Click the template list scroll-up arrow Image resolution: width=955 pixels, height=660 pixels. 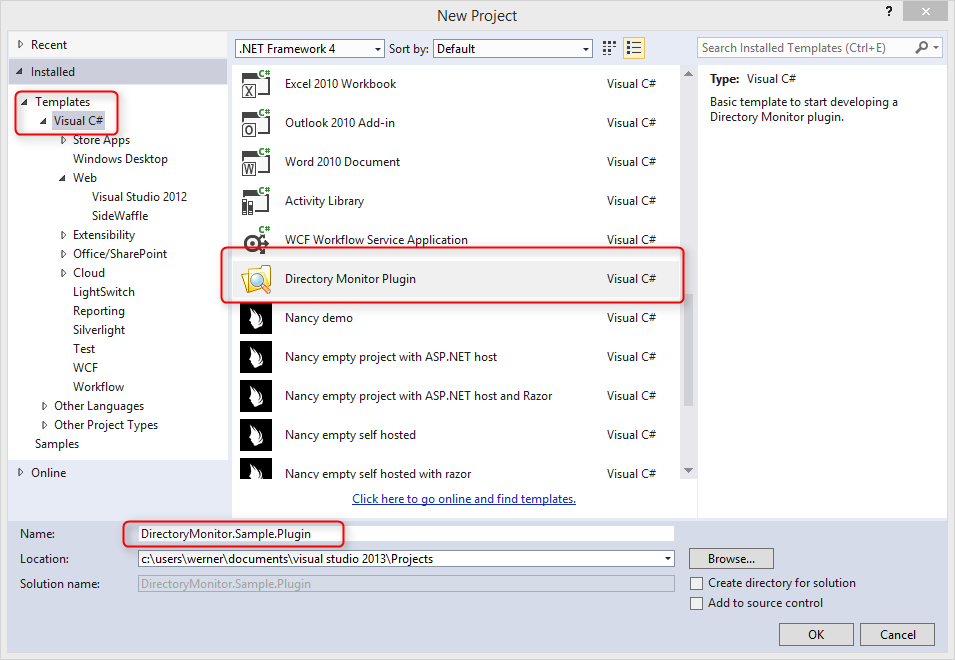[x=688, y=74]
